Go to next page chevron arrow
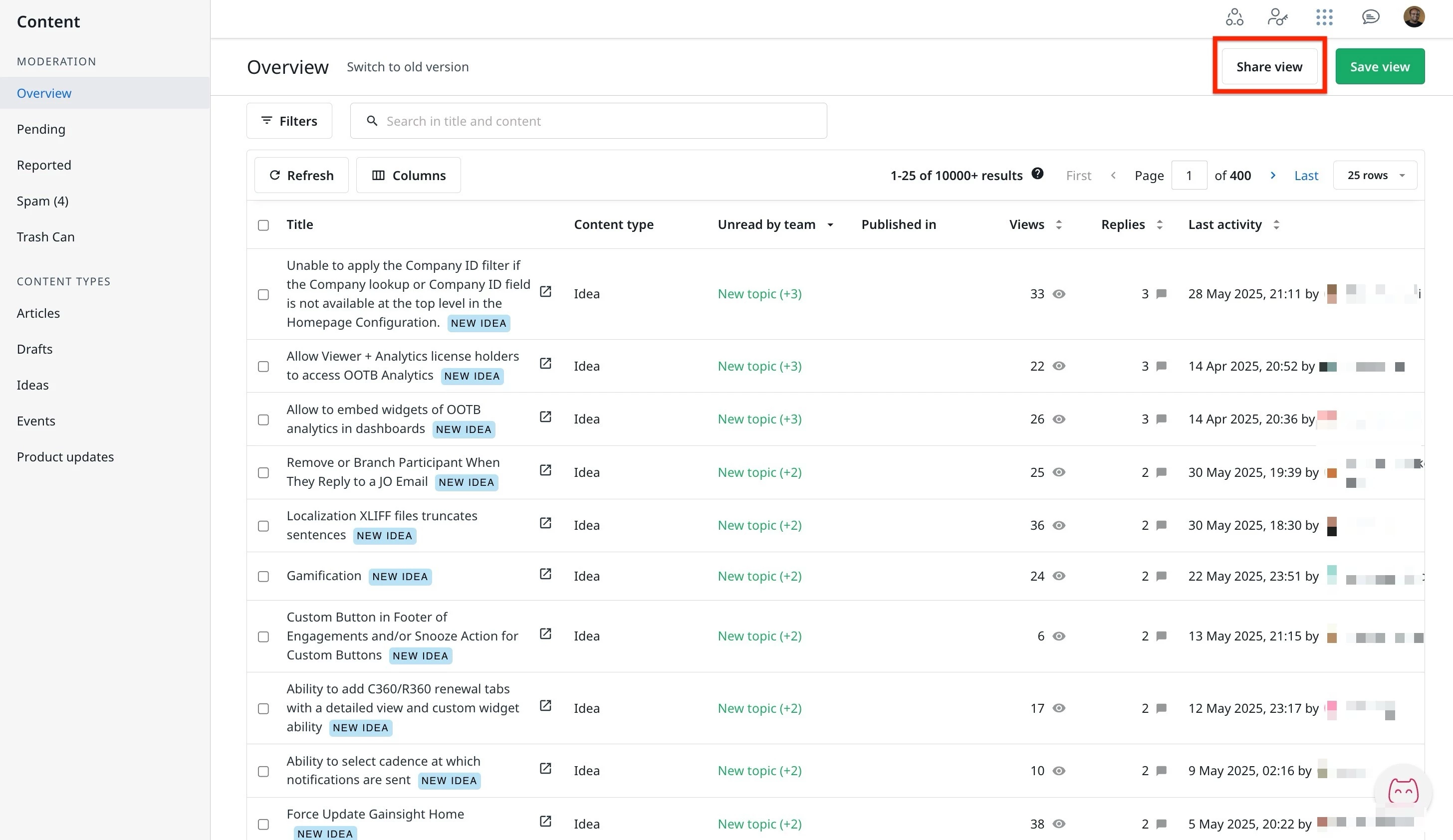 pos(1273,175)
